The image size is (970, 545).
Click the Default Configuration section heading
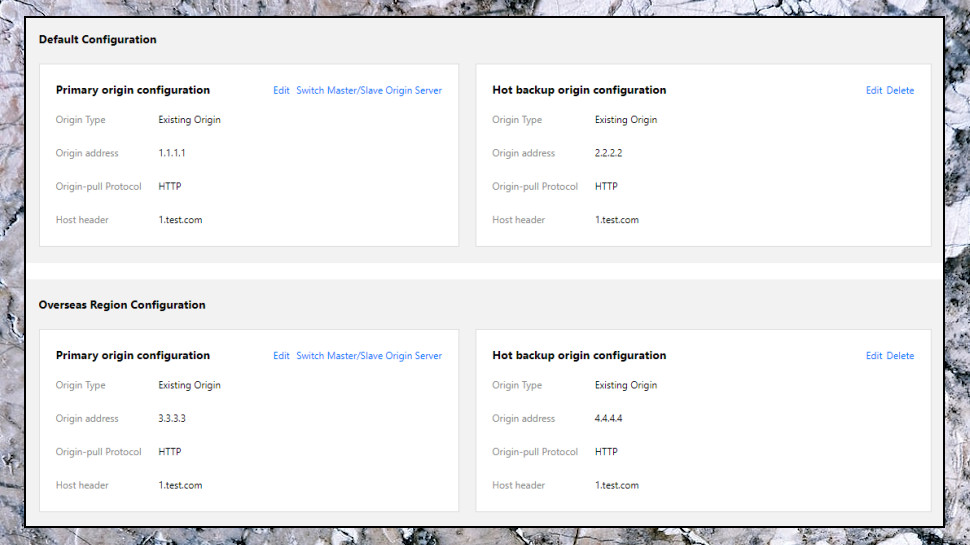pyautogui.click(x=98, y=40)
